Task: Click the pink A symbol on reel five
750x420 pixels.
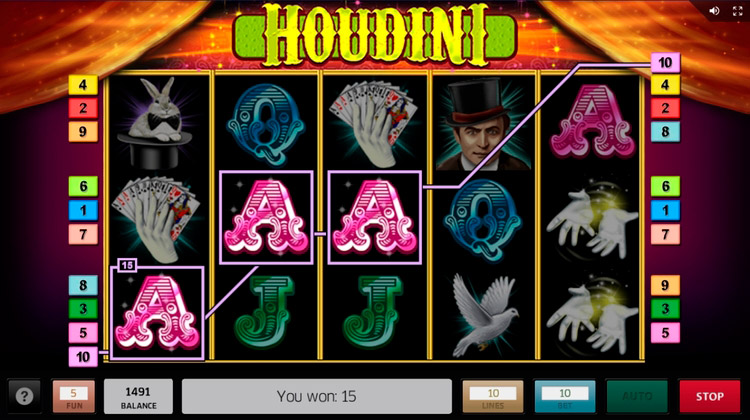Action: click(593, 122)
